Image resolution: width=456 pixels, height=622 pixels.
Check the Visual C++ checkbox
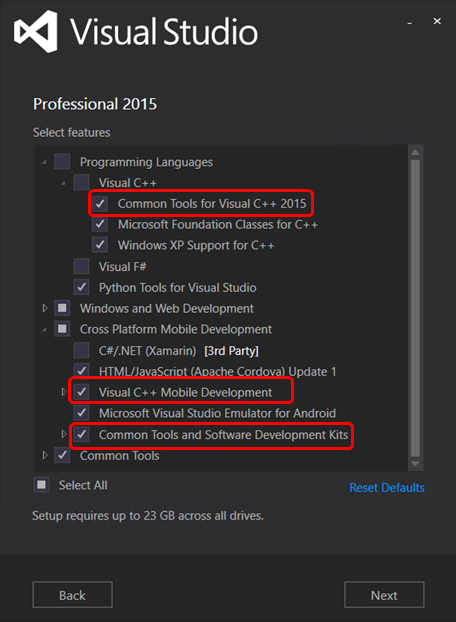pos(81,182)
